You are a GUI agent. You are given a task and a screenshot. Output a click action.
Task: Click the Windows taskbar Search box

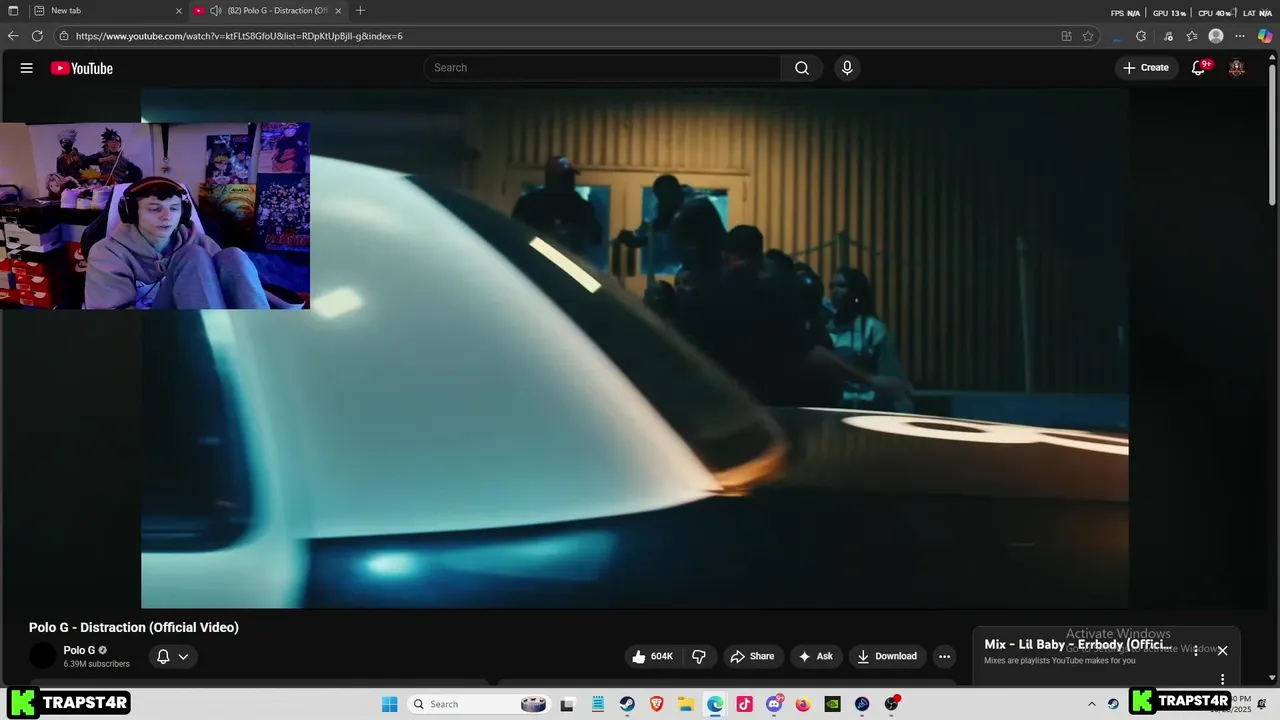478,704
